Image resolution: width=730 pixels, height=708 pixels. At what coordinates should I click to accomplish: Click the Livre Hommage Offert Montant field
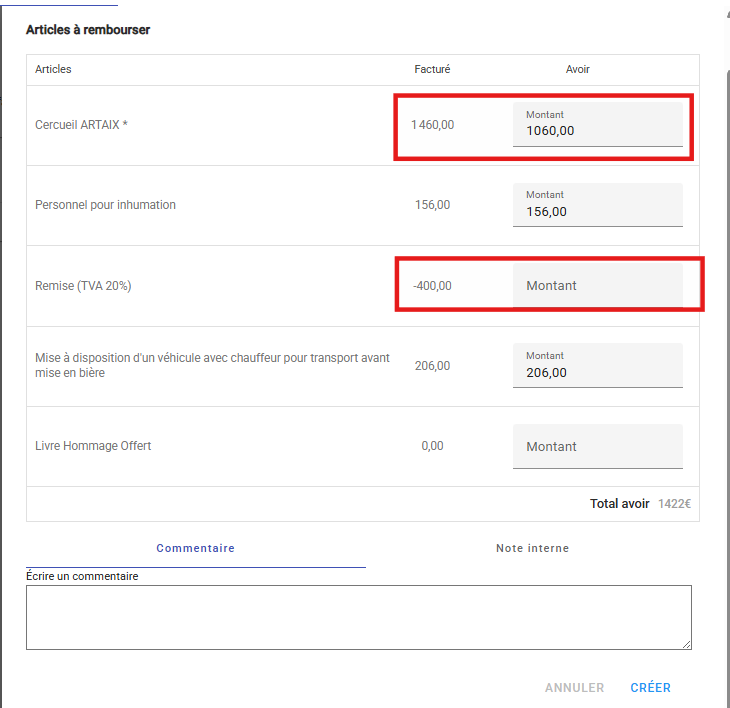[597, 446]
